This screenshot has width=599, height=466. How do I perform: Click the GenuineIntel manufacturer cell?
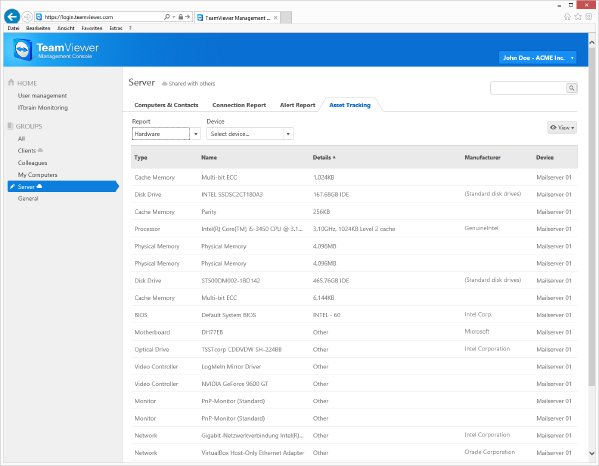click(x=481, y=228)
